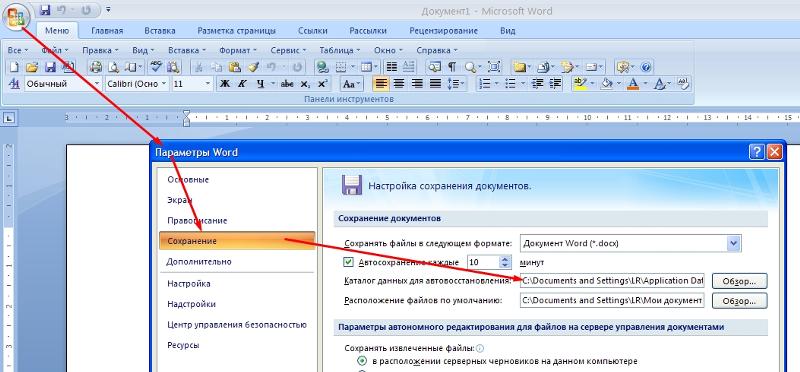Click the superscript x² icon
This screenshot has height=372, width=800.
coord(322,84)
